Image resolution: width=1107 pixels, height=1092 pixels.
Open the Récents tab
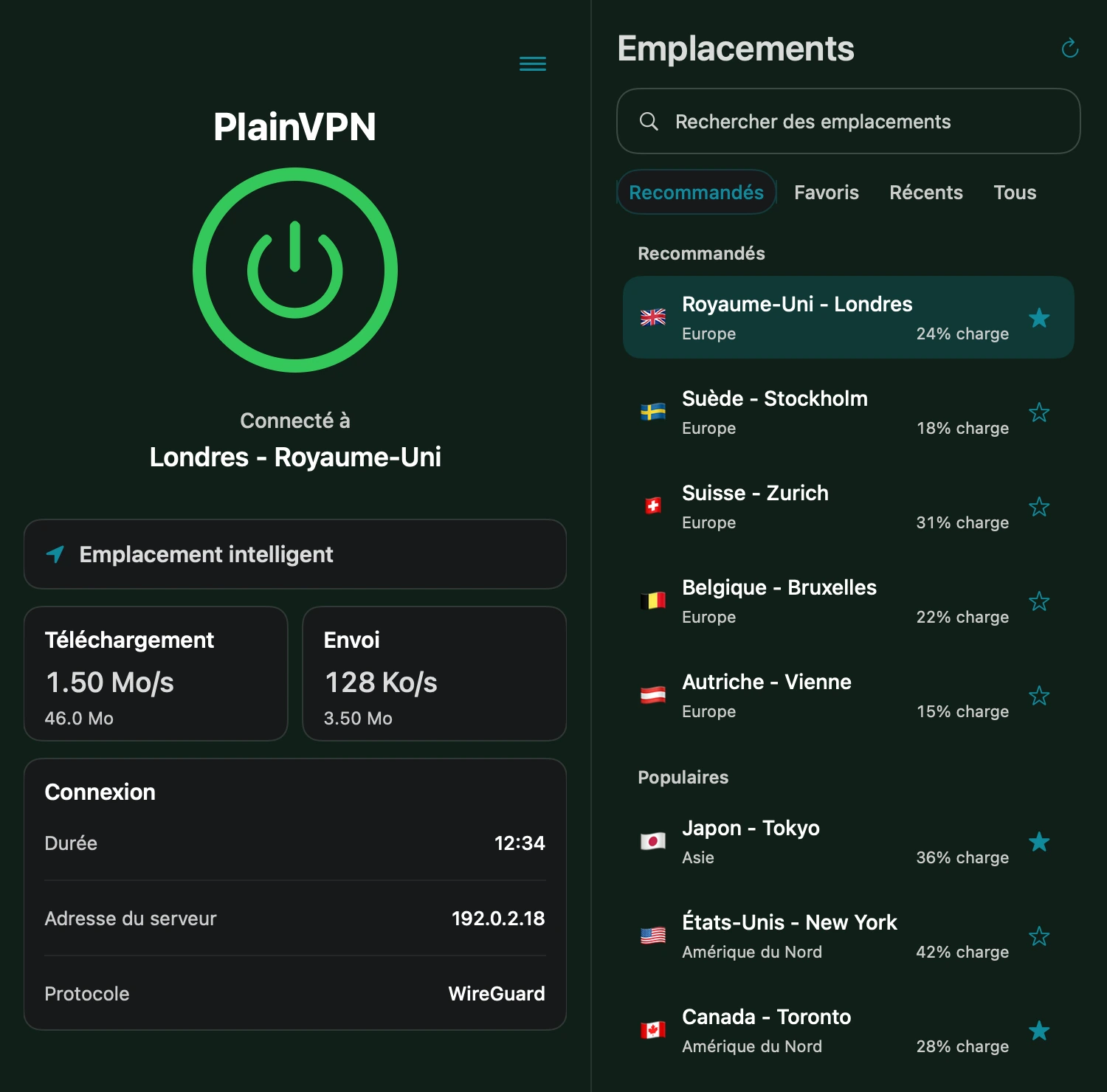tap(926, 193)
